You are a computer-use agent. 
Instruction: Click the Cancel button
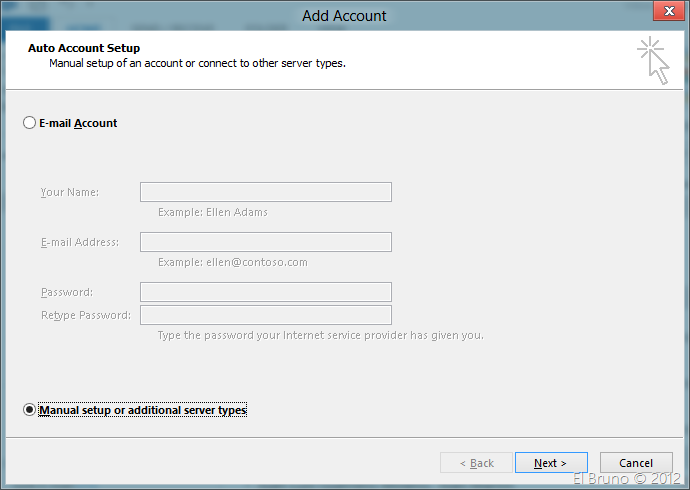[635, 463]
